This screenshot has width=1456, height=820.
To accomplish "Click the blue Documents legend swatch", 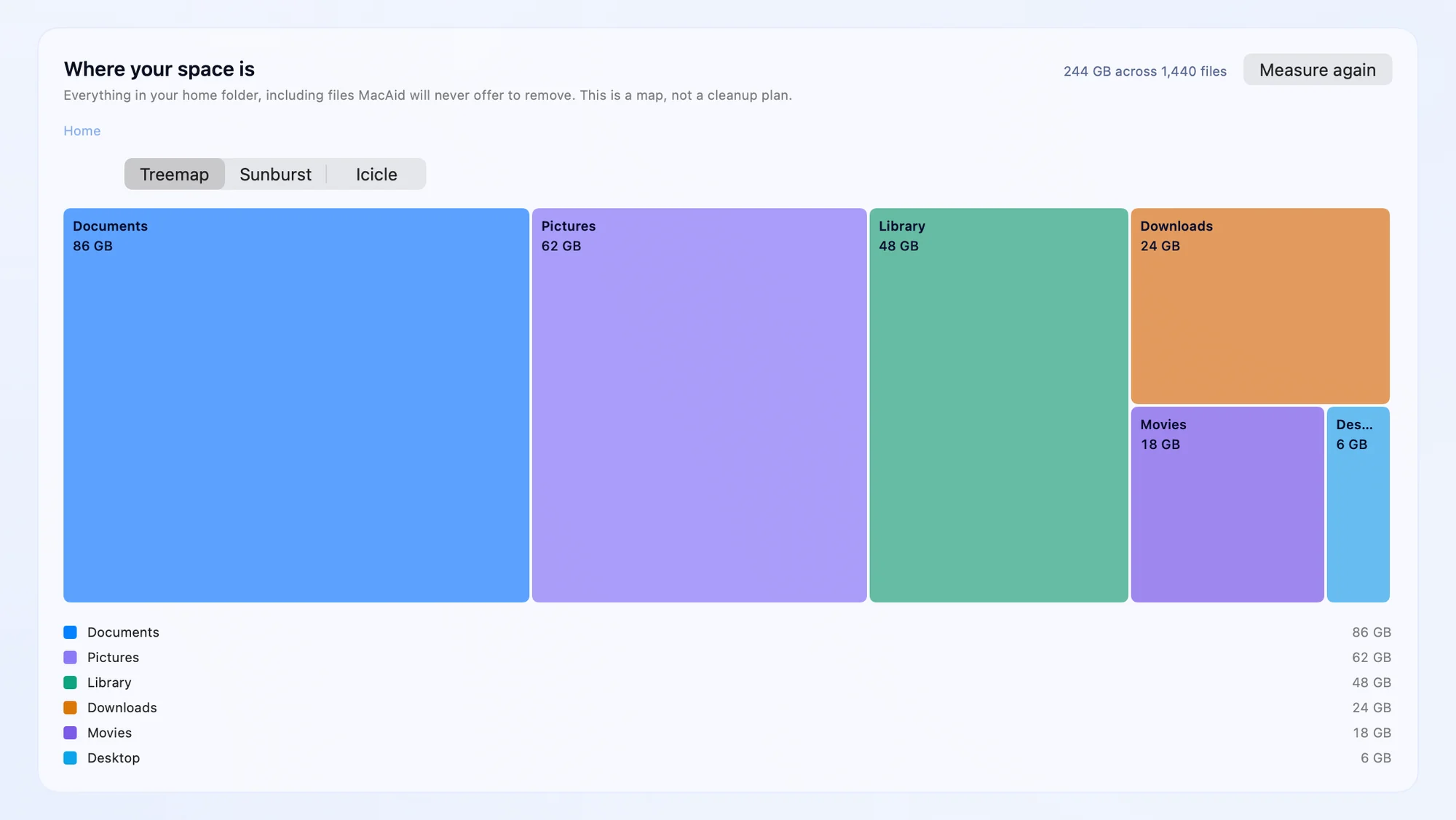I will pyautogui.click(x=70, y=632).
